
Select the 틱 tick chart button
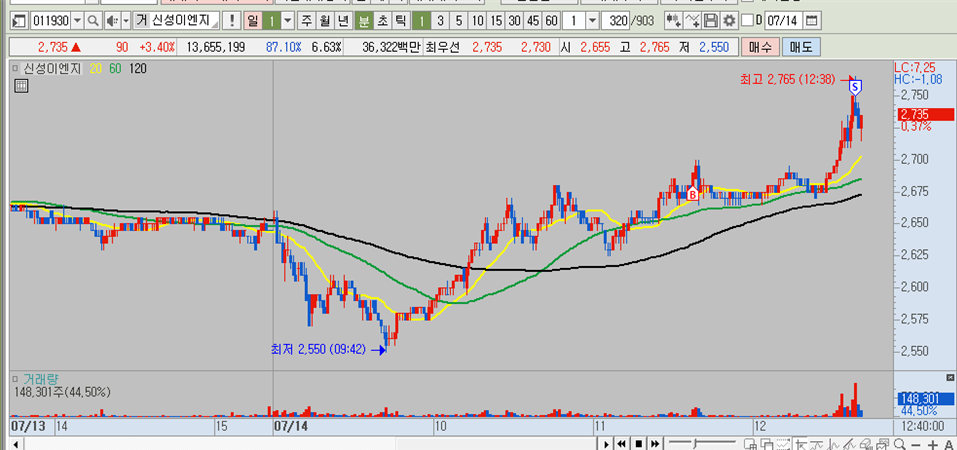click(400, 21)
